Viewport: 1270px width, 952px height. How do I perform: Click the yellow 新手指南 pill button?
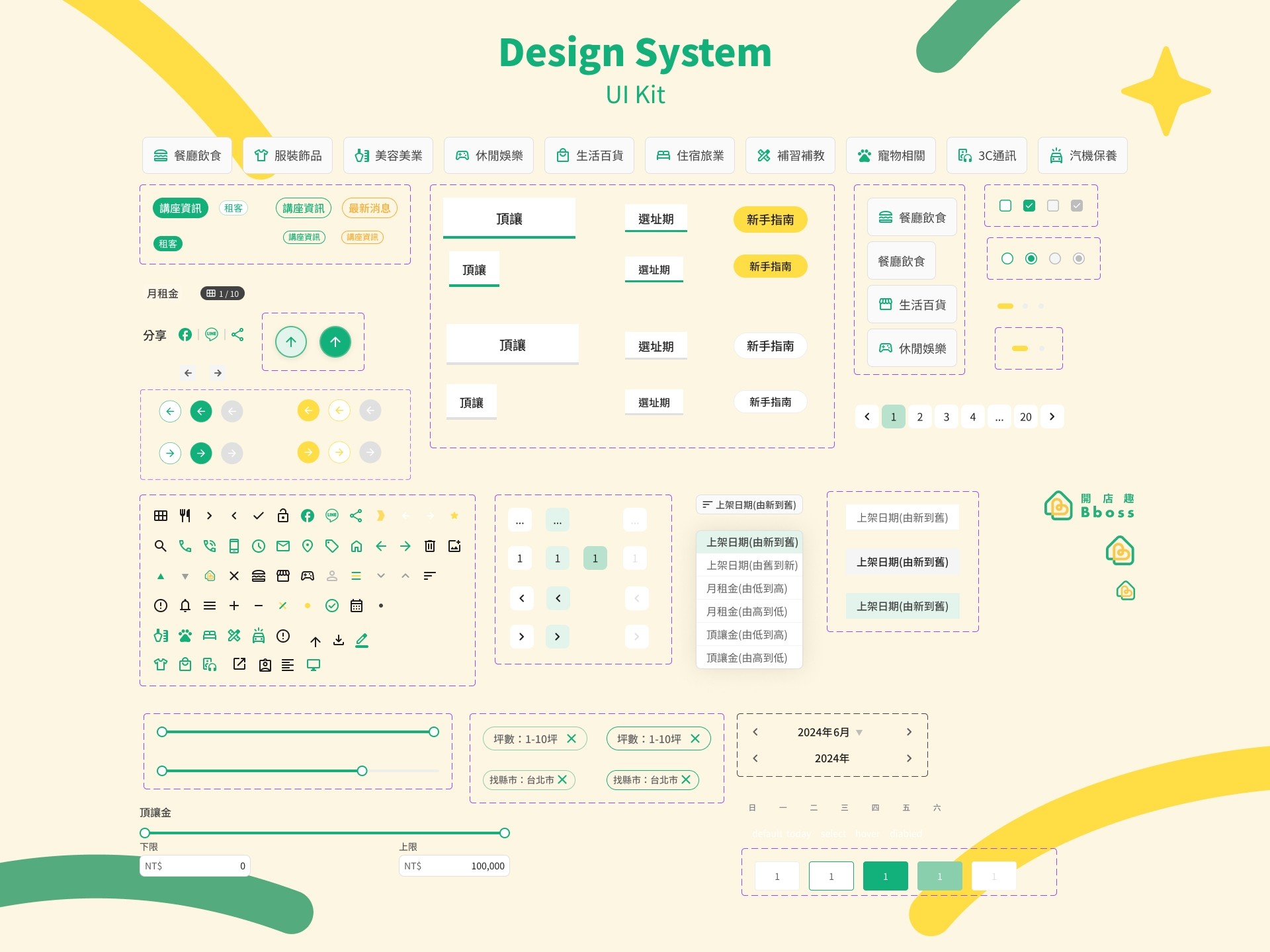click(x=770, y=219)
